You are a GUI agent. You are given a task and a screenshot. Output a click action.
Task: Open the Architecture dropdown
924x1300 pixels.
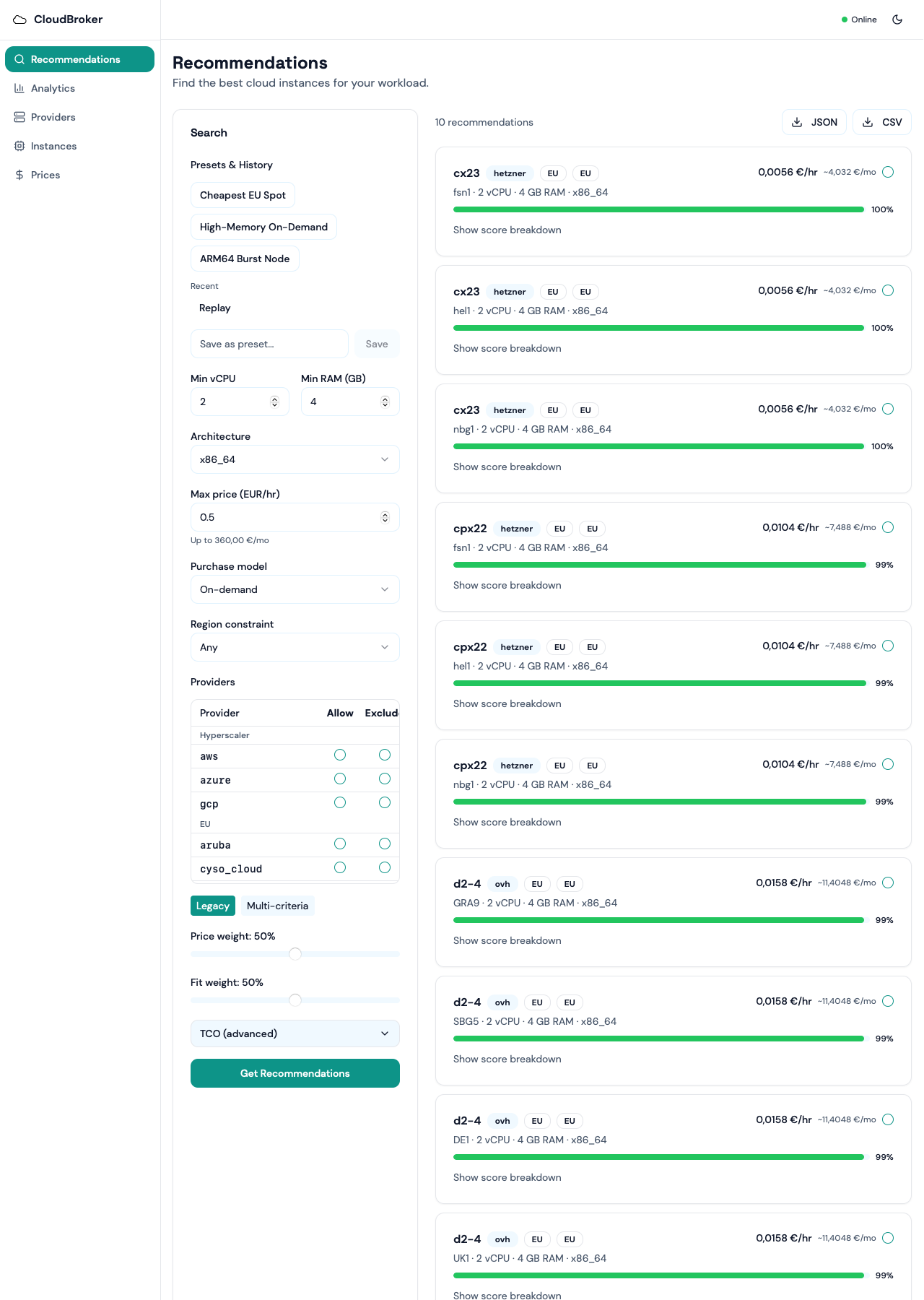pos(295,459)
